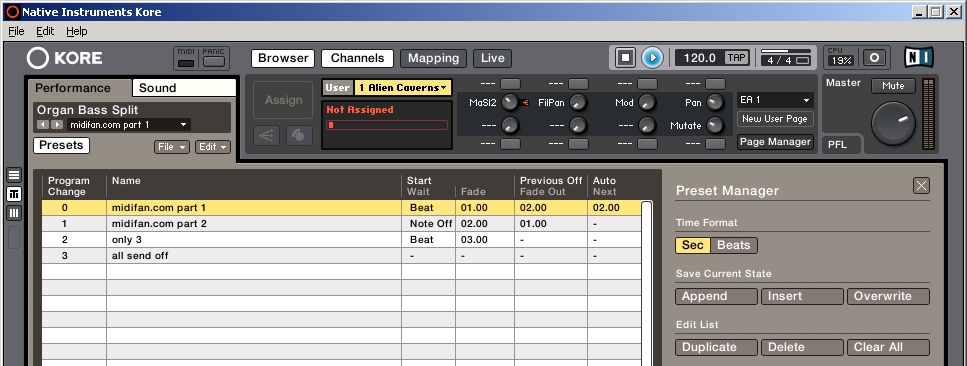The height and width of the screenshot is (366, 967).
Task: Open the Presets Edit dropdown
Action: (213, 147)
